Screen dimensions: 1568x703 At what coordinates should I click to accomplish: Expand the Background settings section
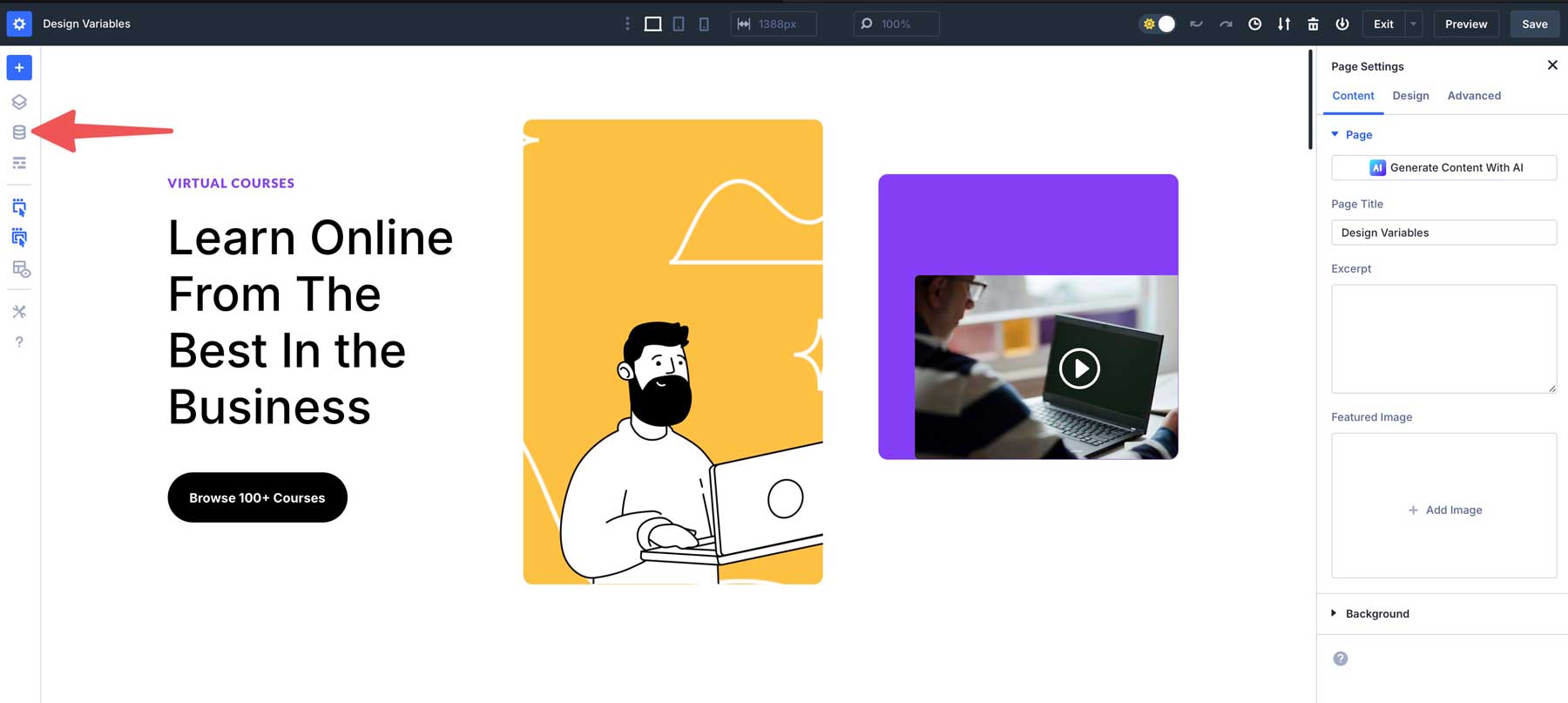1376,613
